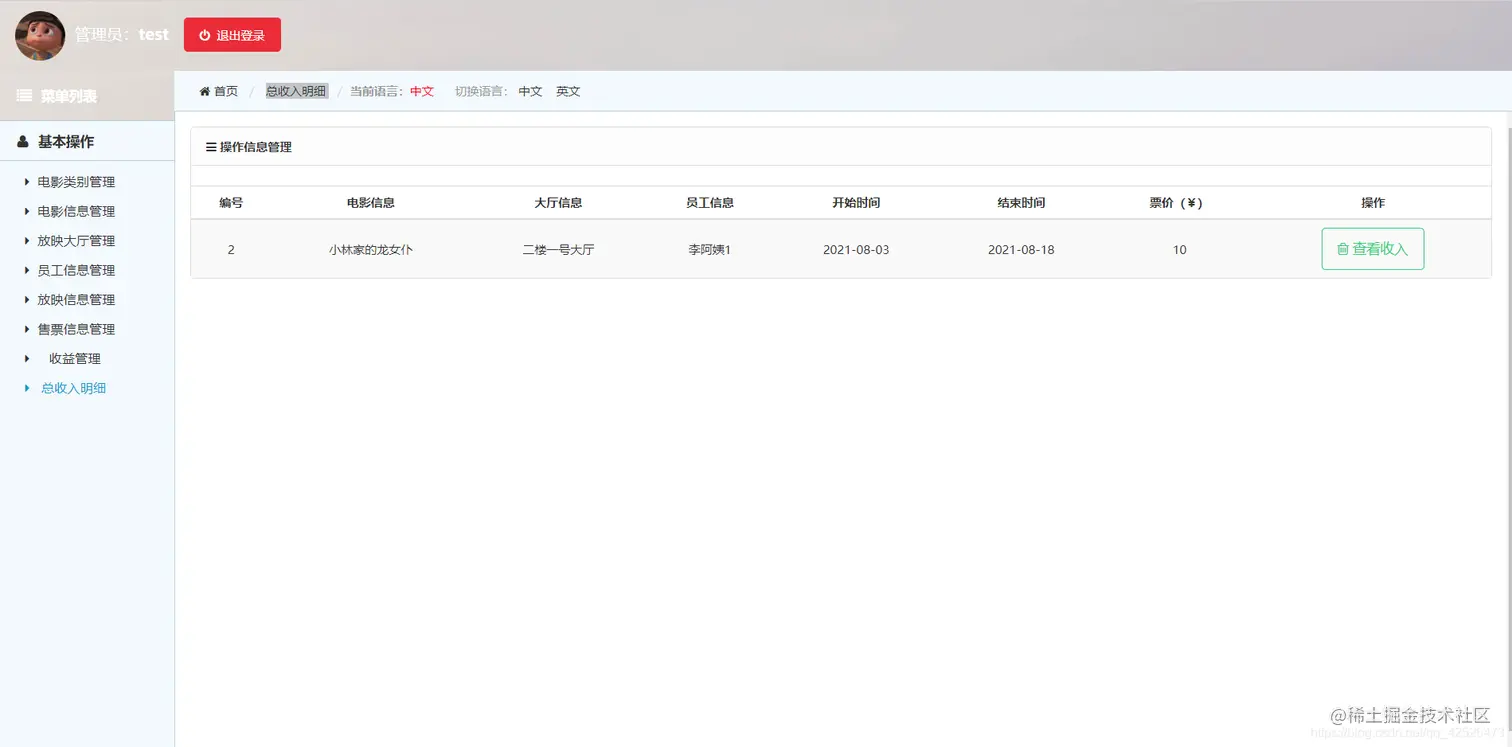Click the 员工信息 column header
Viewport: 1512px width, 747px height.
[710, 203]
